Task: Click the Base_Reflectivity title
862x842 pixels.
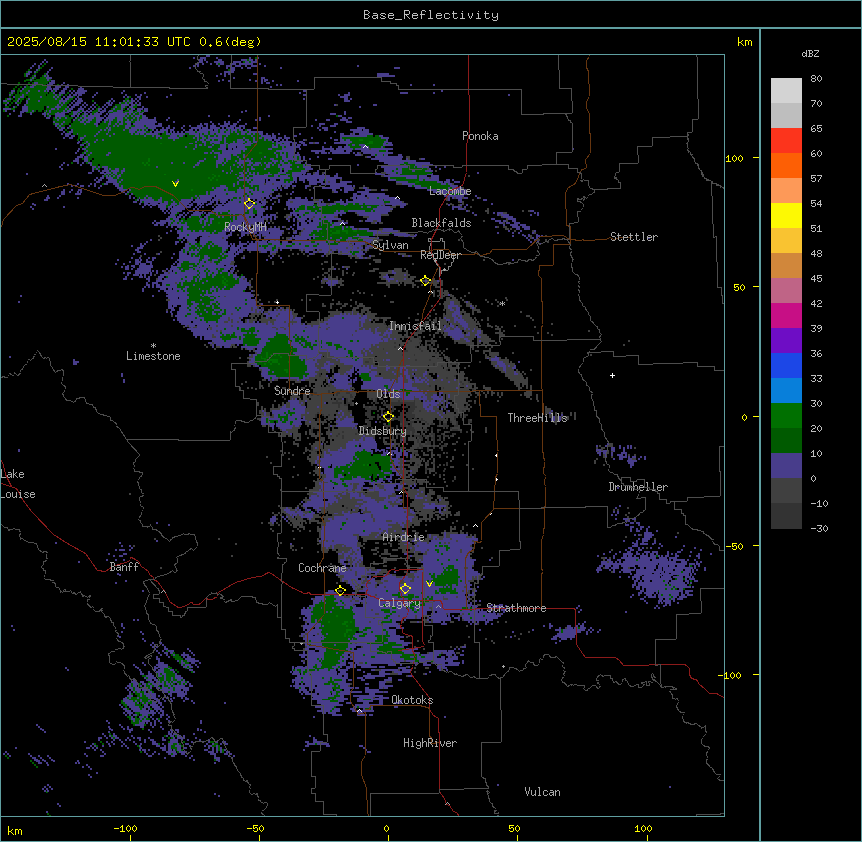Action: pos(431,15)
